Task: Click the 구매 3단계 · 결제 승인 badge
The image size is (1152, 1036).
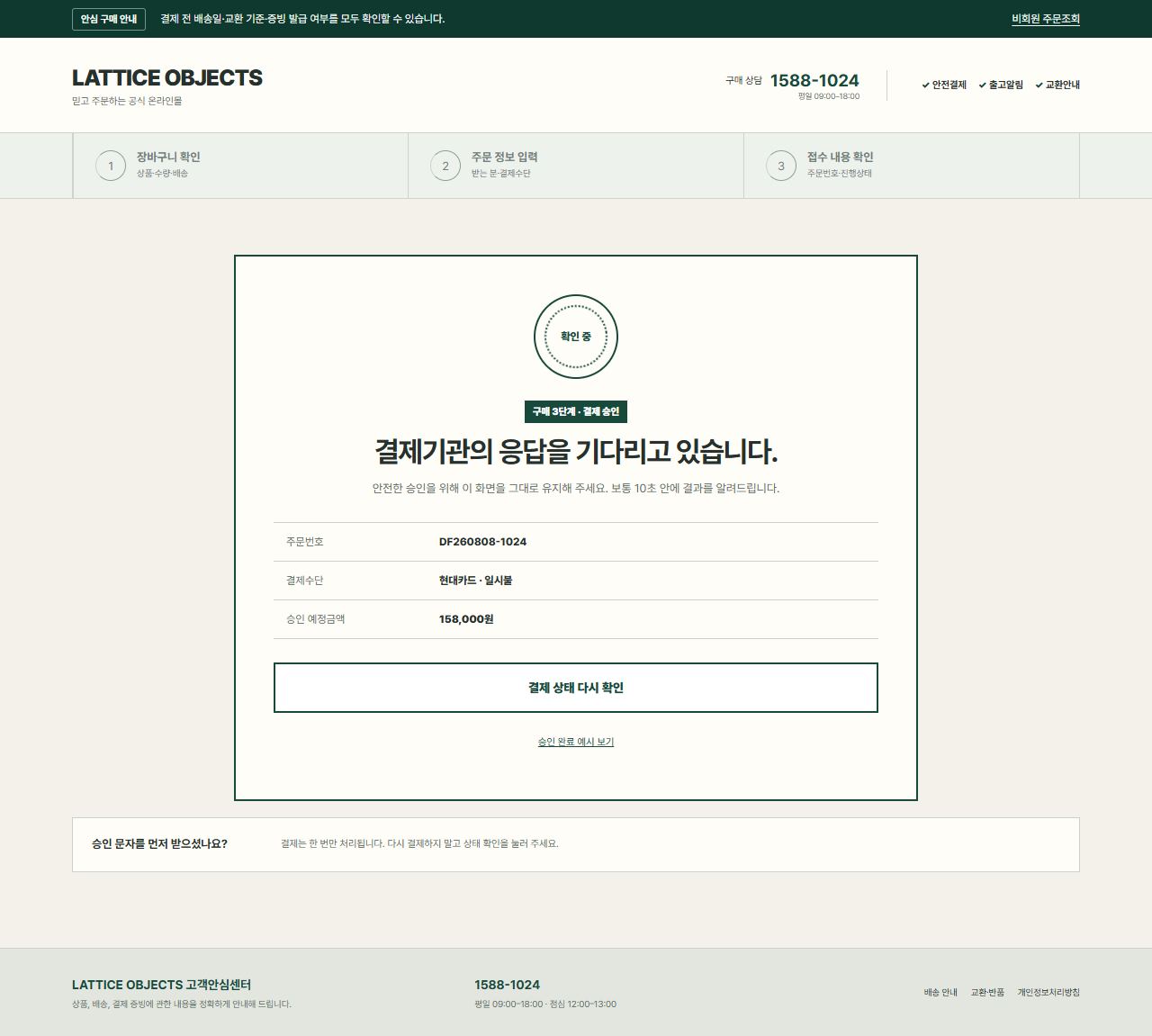Action: (576, 411)
